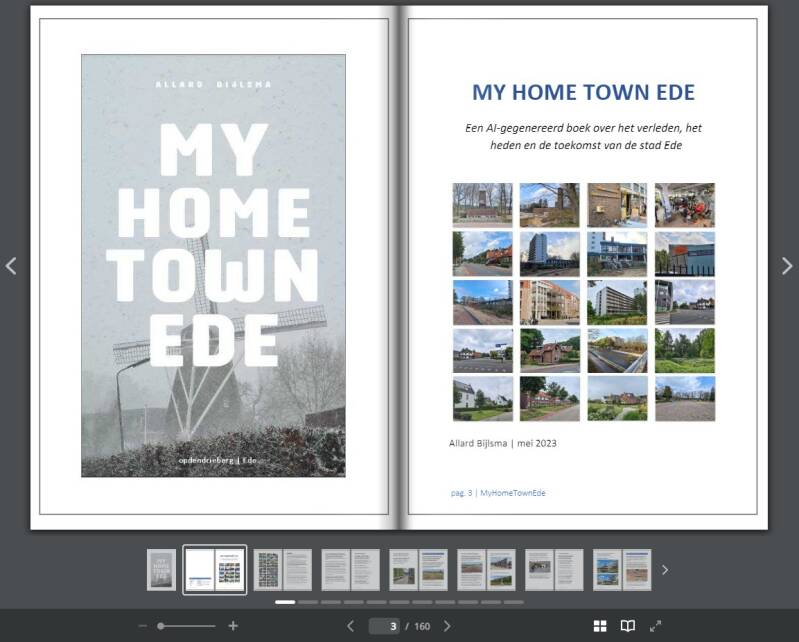Go to previous spread with left arrow

tap(11, 265)
